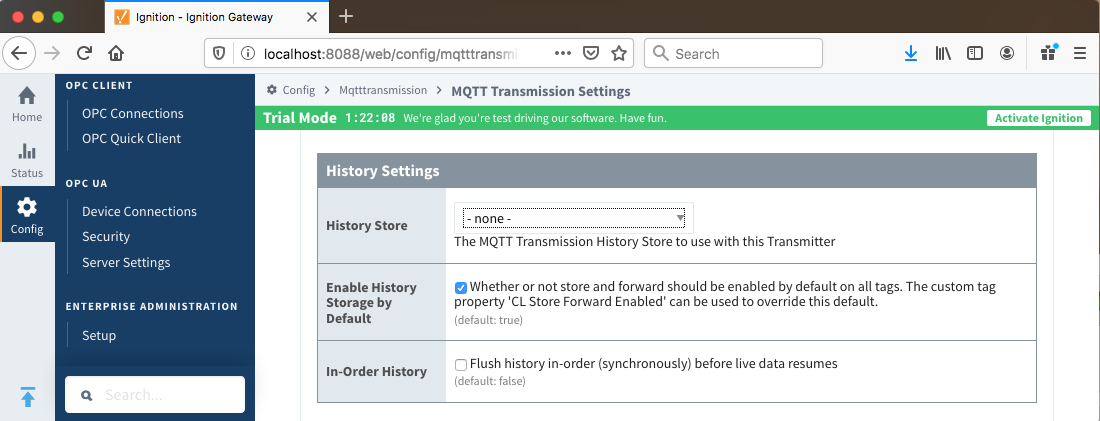Viewport: 1100px width, 421px height.
Task: Click the collapse menu arrow icon at bottom-left
Action: point(27,396)
